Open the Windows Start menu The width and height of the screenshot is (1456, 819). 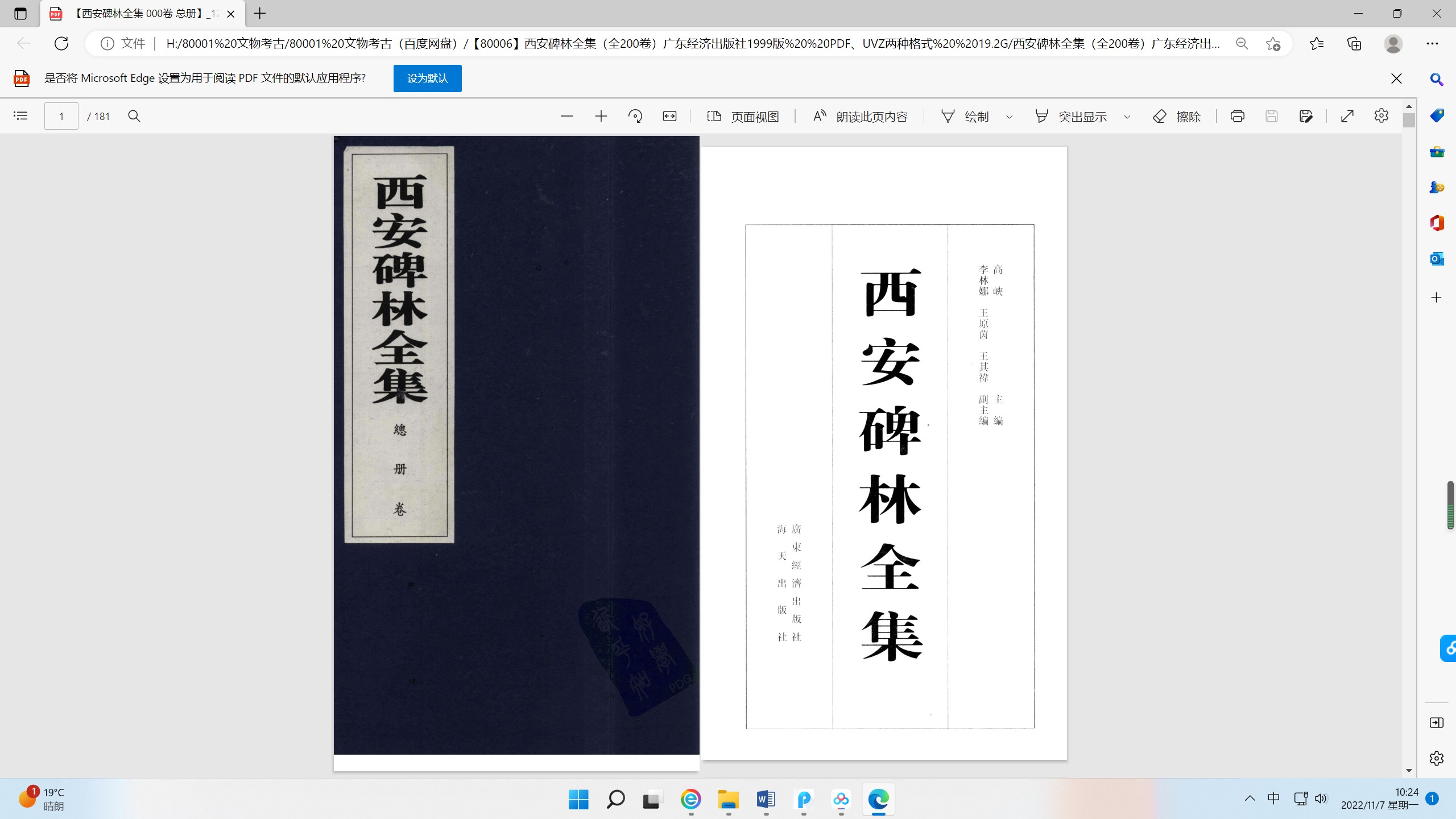click(x=578, y=799)
